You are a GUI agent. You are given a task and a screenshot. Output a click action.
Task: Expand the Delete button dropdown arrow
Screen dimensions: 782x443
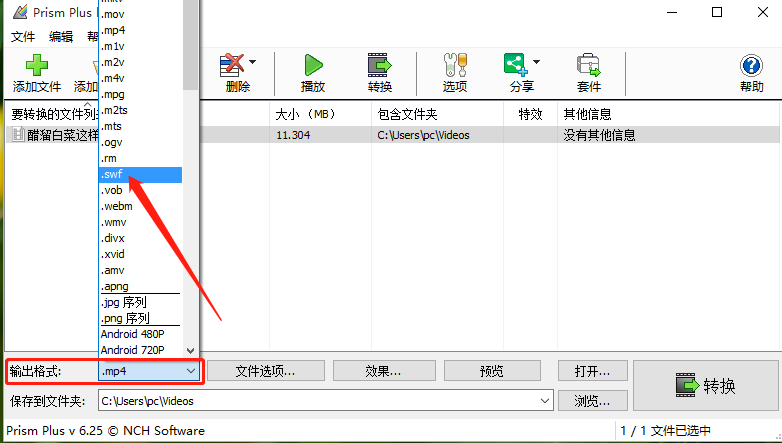(x=252, y=62)
